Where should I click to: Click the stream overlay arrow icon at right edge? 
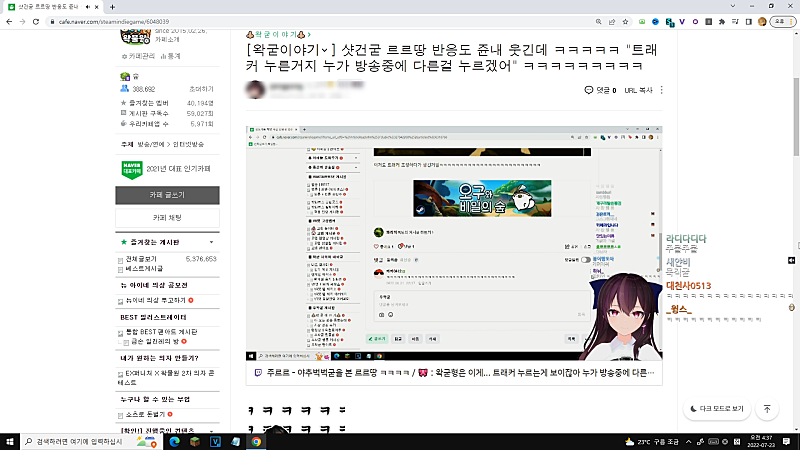coord(791,260)
